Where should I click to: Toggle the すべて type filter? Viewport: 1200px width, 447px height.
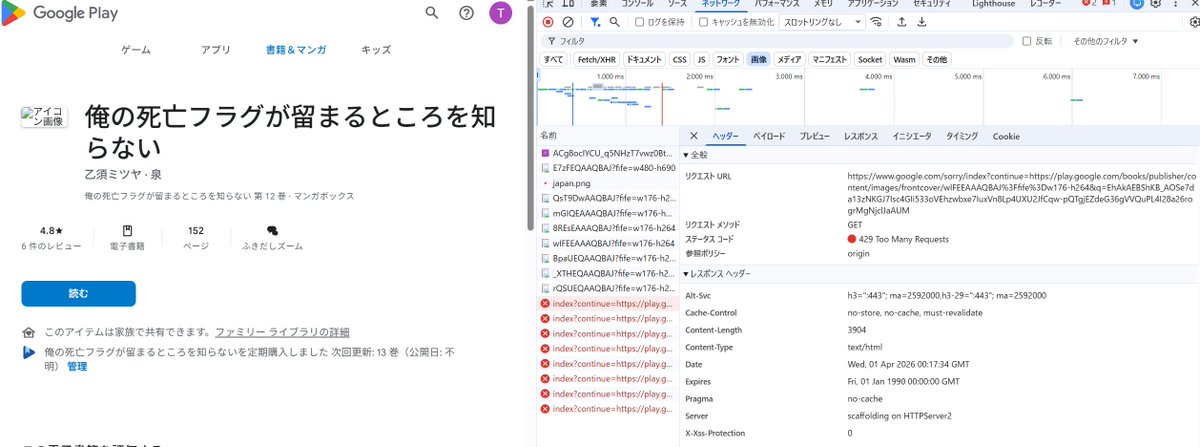pos(553,60)
